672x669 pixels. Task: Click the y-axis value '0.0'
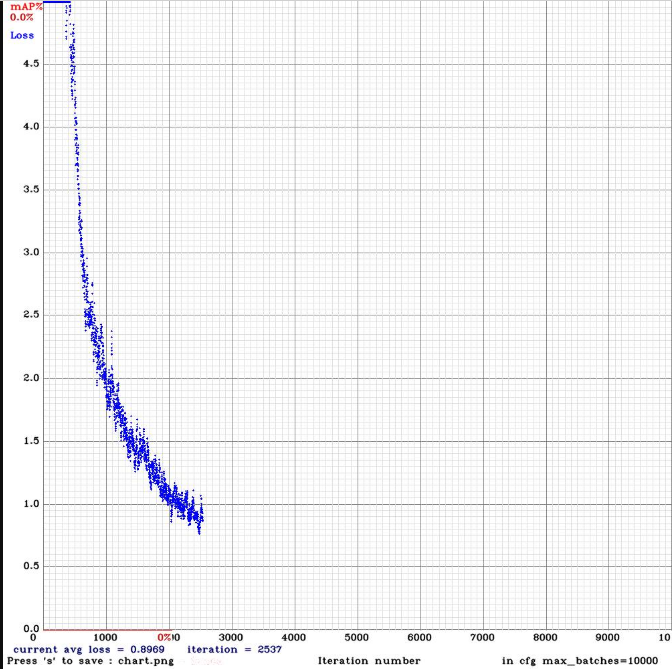point(31,629)
